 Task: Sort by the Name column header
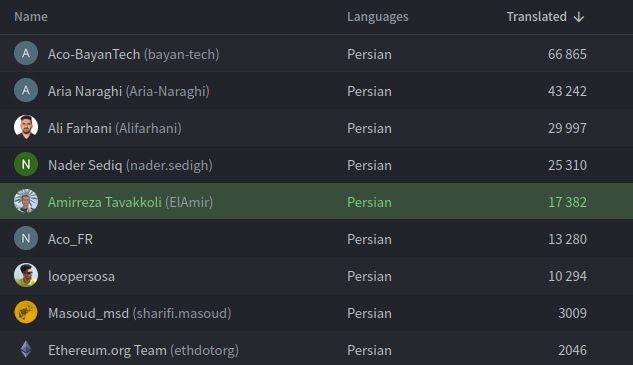coord(31,17)
